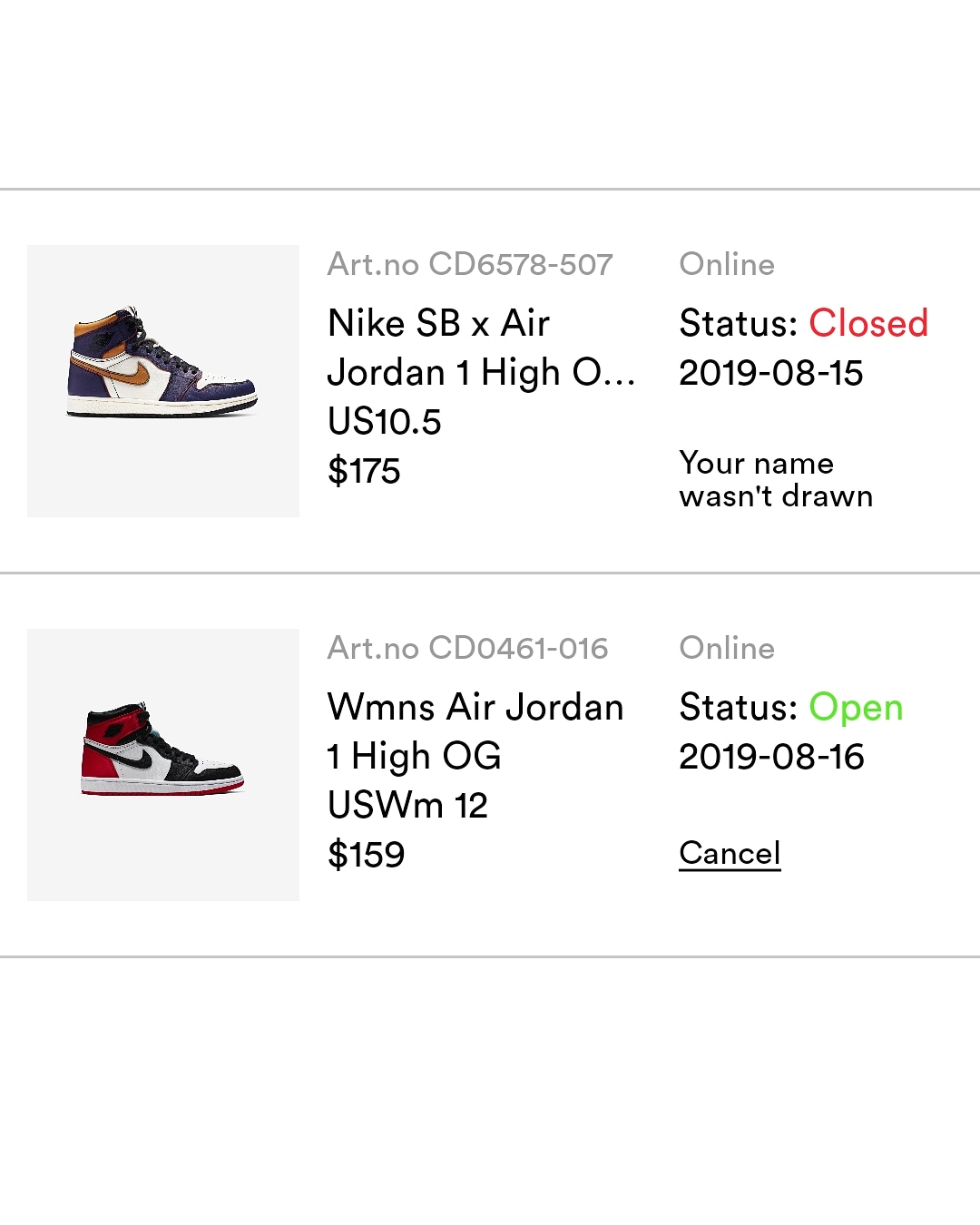
Task: Click the green Open status value
Action: (856, 707)
